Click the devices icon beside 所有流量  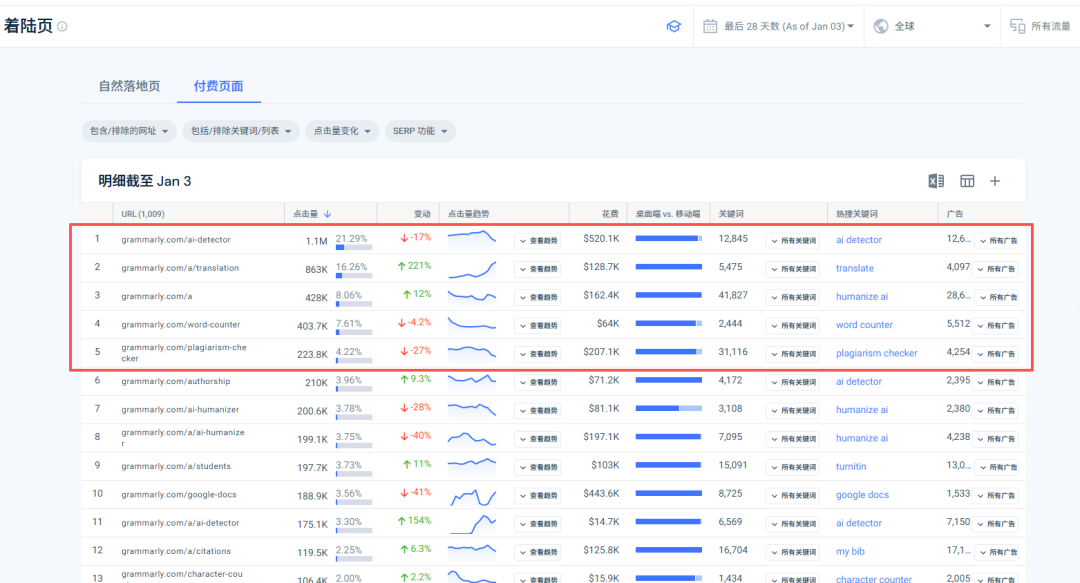coord(1017,26)
